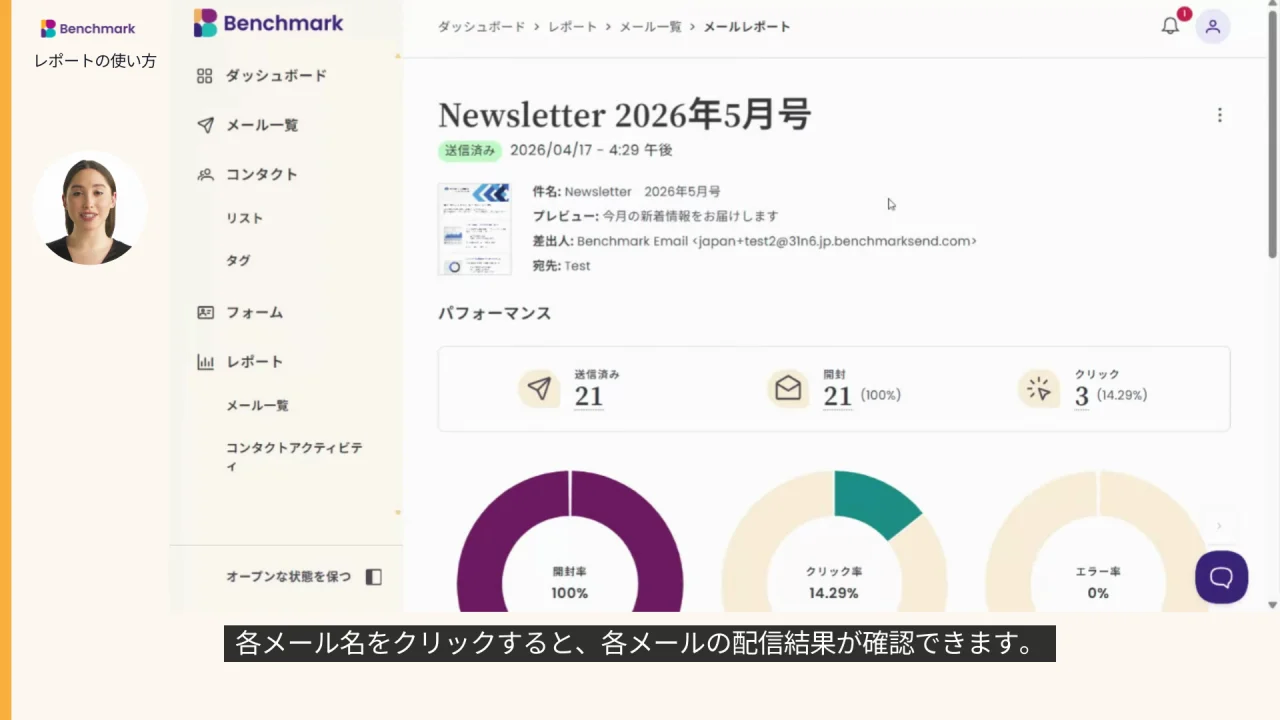Click the sent count 21 under 送信済み

(x=589, y=397)
